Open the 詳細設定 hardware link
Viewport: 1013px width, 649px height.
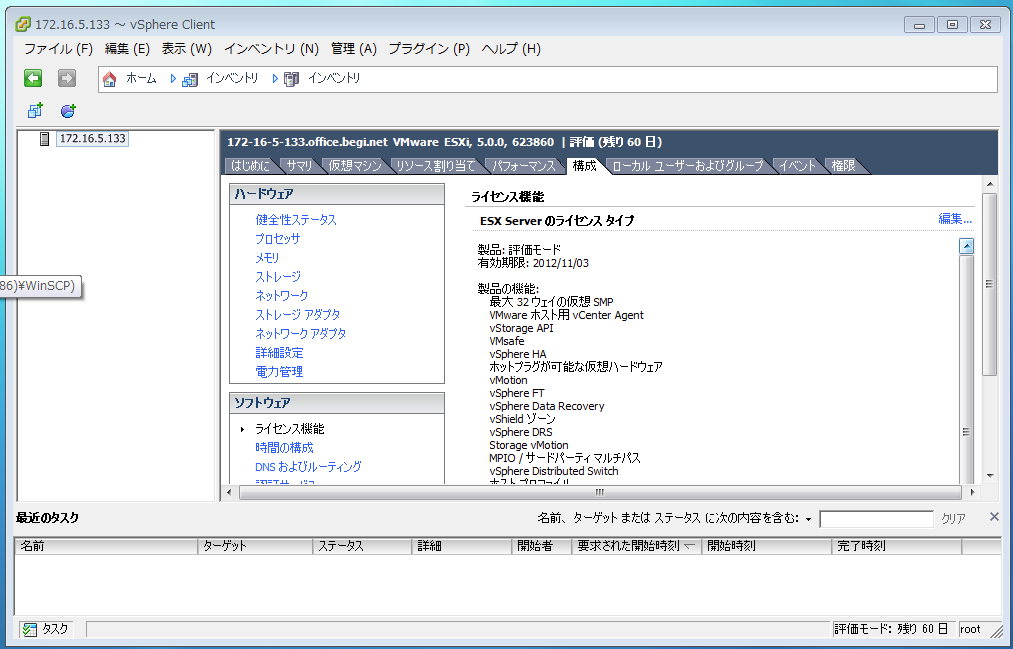[279, 353]
